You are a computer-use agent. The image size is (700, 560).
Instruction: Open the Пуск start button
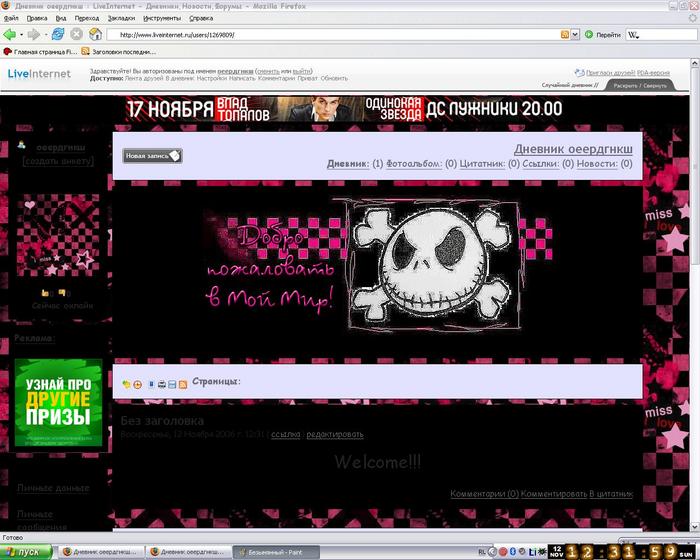pos(26,552)
